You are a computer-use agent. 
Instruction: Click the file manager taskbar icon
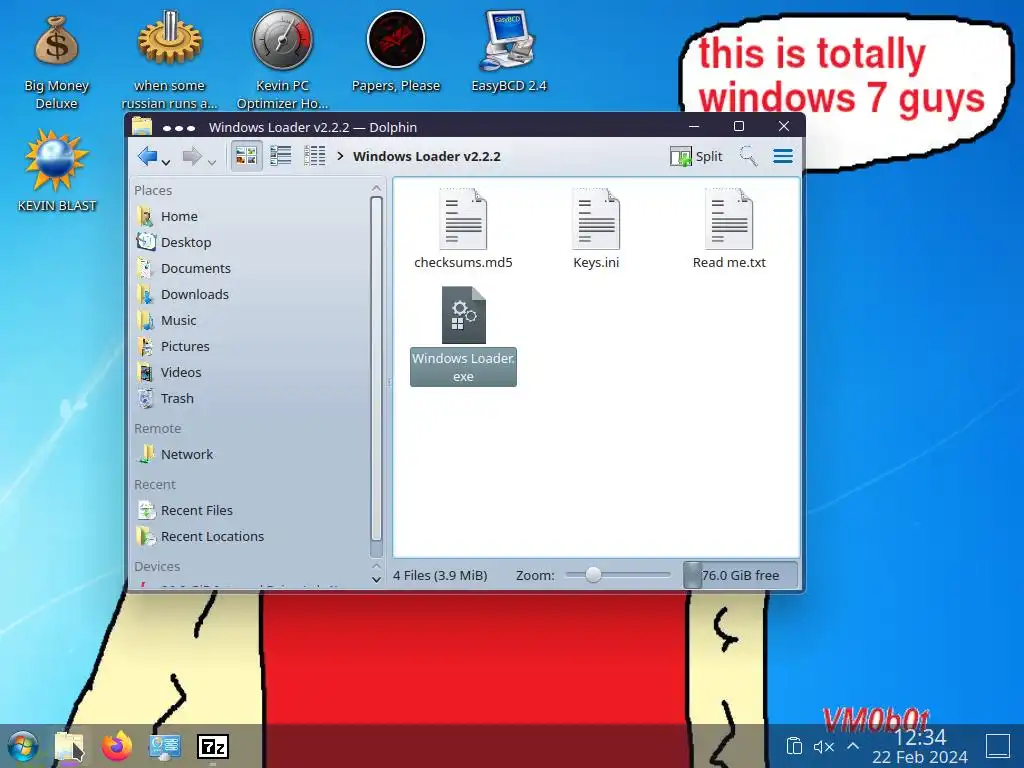tap(69, 746)
